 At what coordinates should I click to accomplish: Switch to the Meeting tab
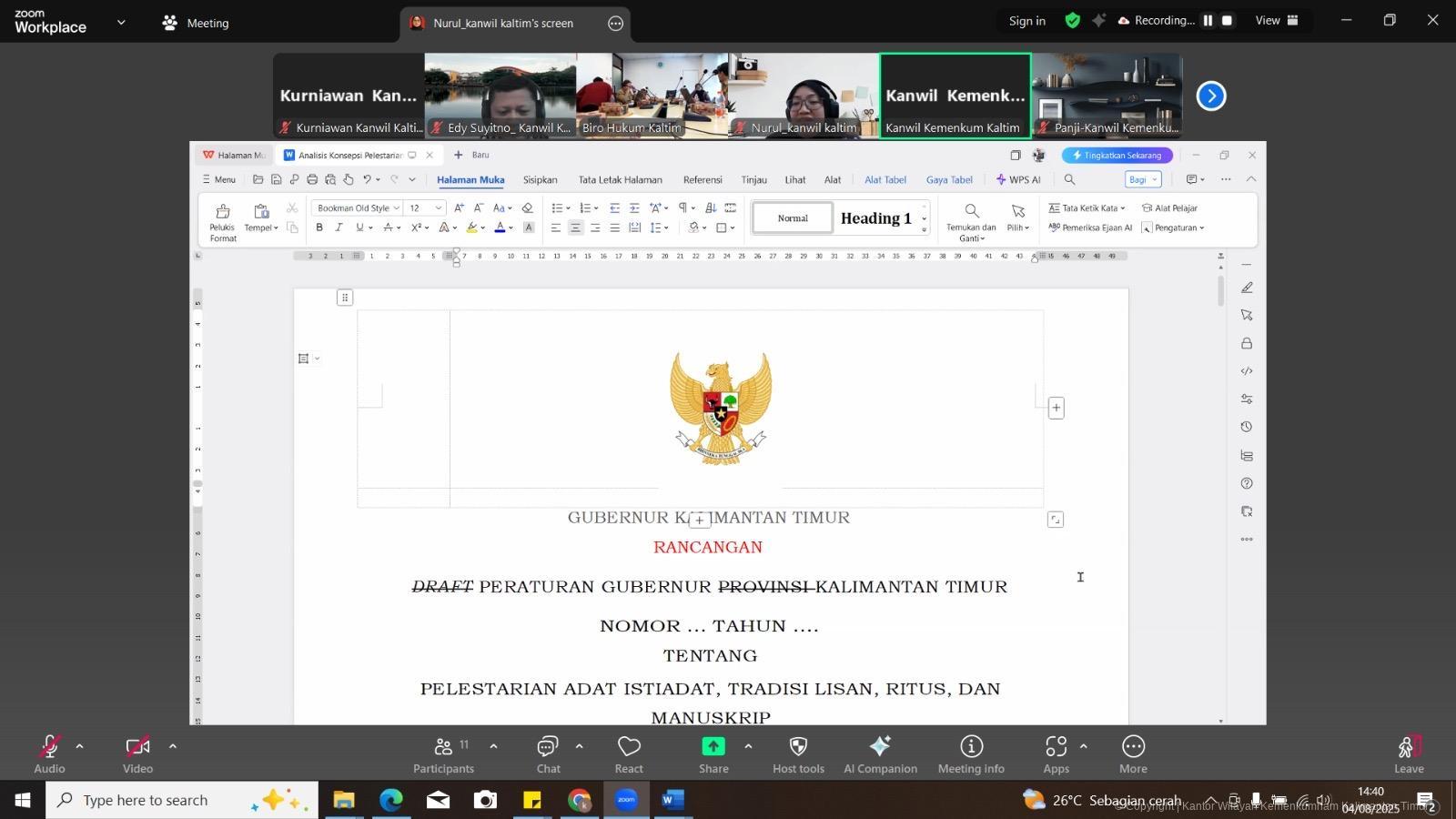(x=196, y=23)
